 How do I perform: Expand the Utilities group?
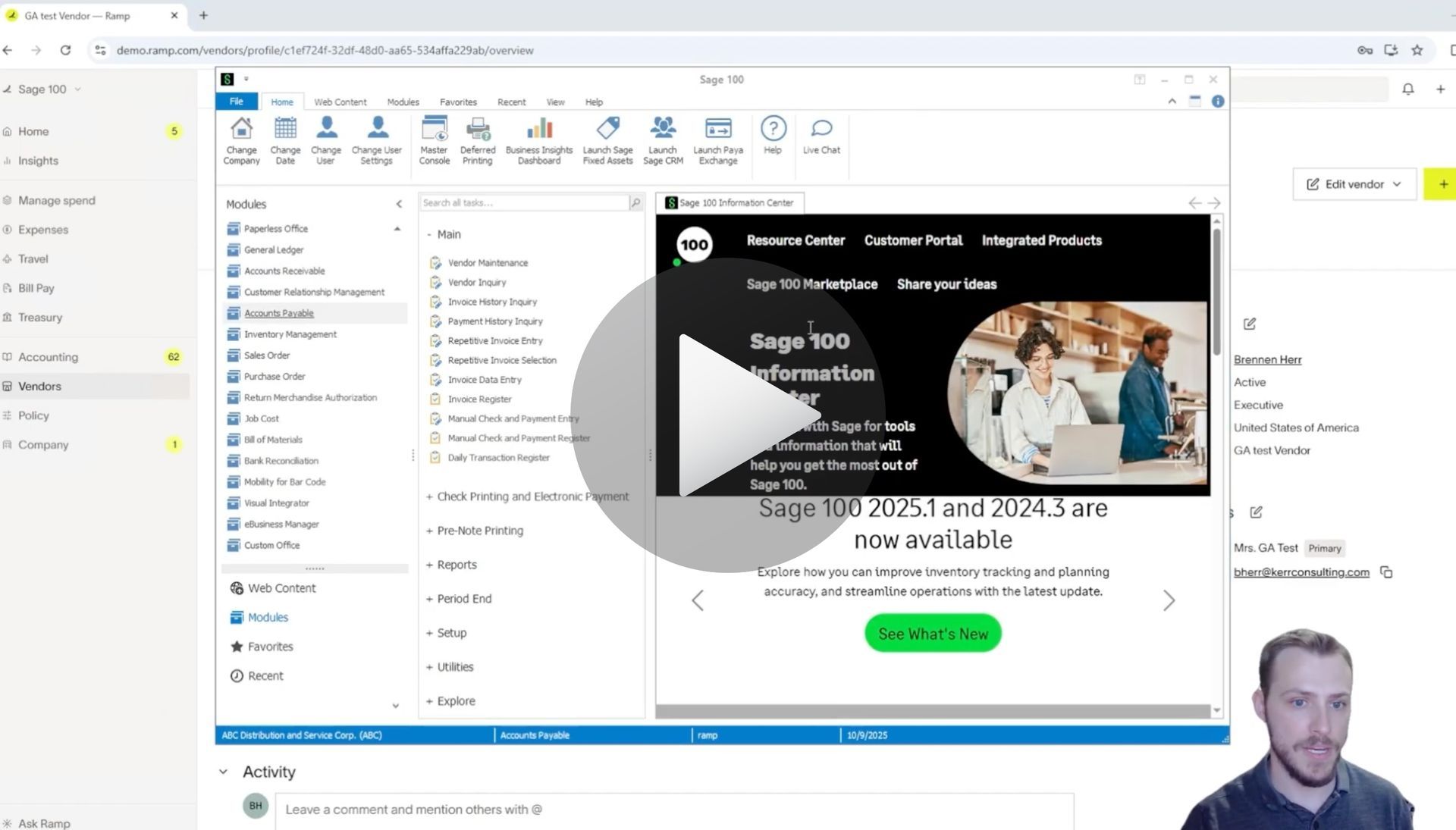click(450, 667)
